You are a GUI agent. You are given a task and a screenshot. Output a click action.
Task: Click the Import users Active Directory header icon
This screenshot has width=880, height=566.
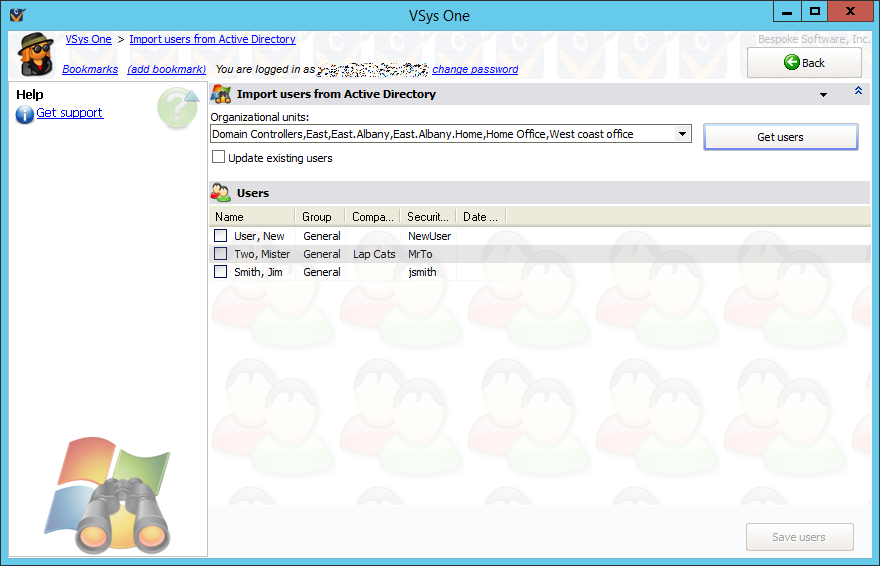(x=221, y=94)
